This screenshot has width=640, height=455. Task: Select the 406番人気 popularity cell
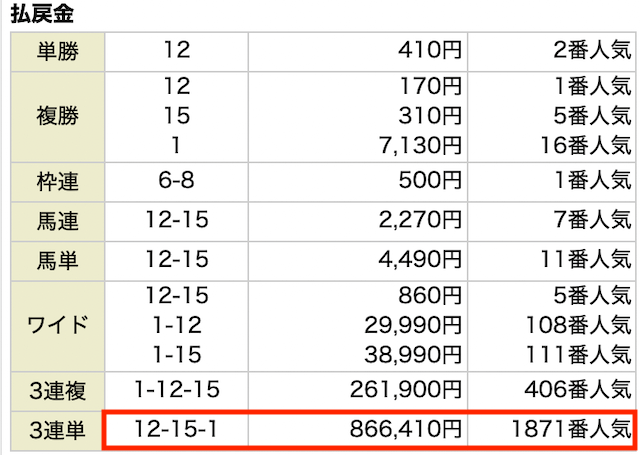pyautogui.click(x=552, y=391)
